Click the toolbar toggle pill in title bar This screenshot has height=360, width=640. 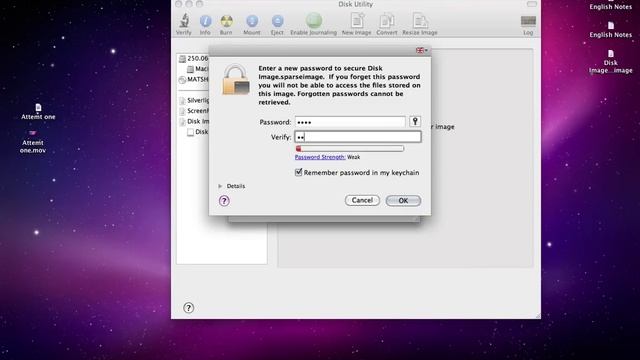[x=532, y=4]
